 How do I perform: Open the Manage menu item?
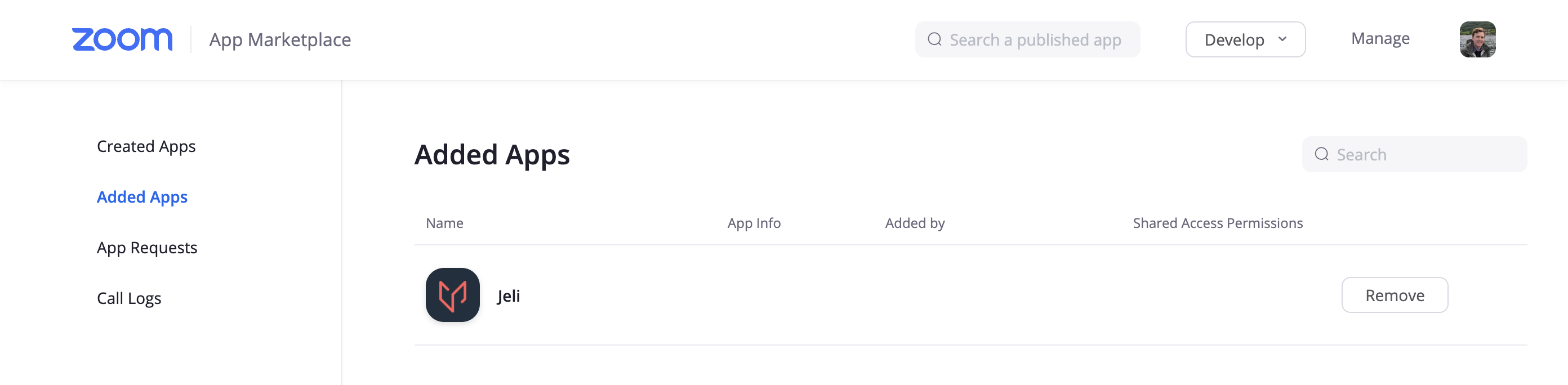coord(1380,38)
